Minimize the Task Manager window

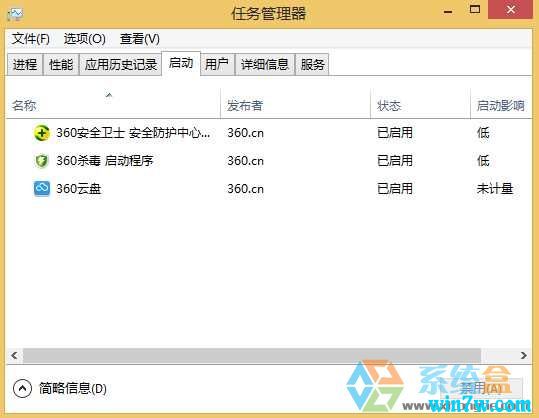tap(448, 11)
